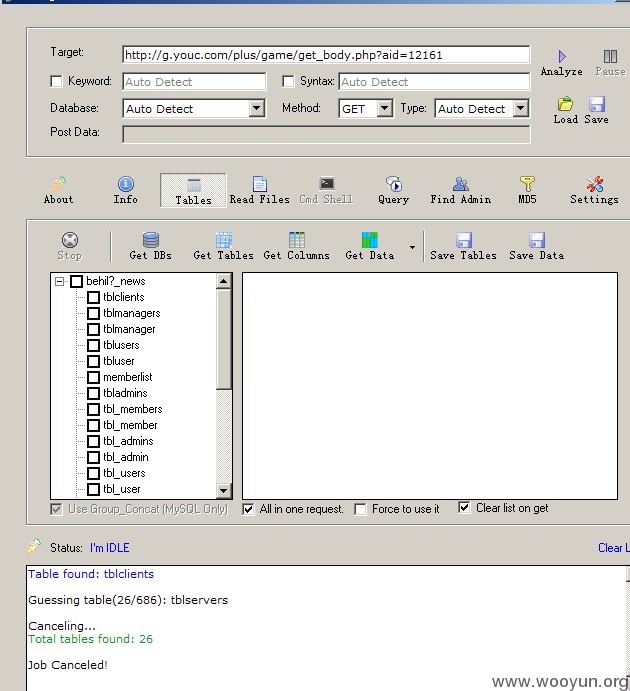Screen dimensions: 630x691
Task: Click the Analyze play icon
Action: coord(562,56)
